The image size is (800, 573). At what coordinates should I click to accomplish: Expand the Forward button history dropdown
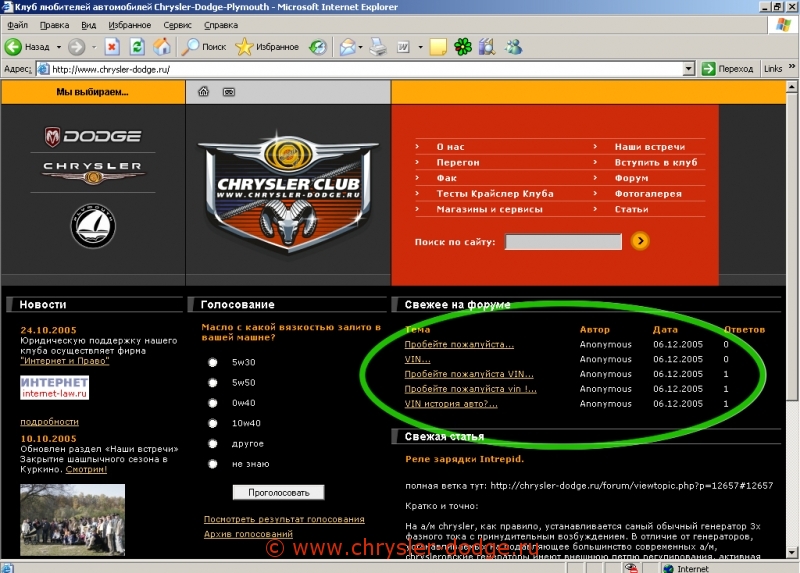pos(94,47)
